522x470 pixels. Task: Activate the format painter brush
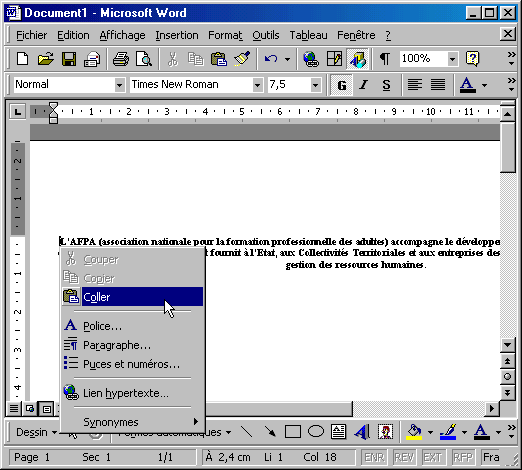[x=242, y=59]
